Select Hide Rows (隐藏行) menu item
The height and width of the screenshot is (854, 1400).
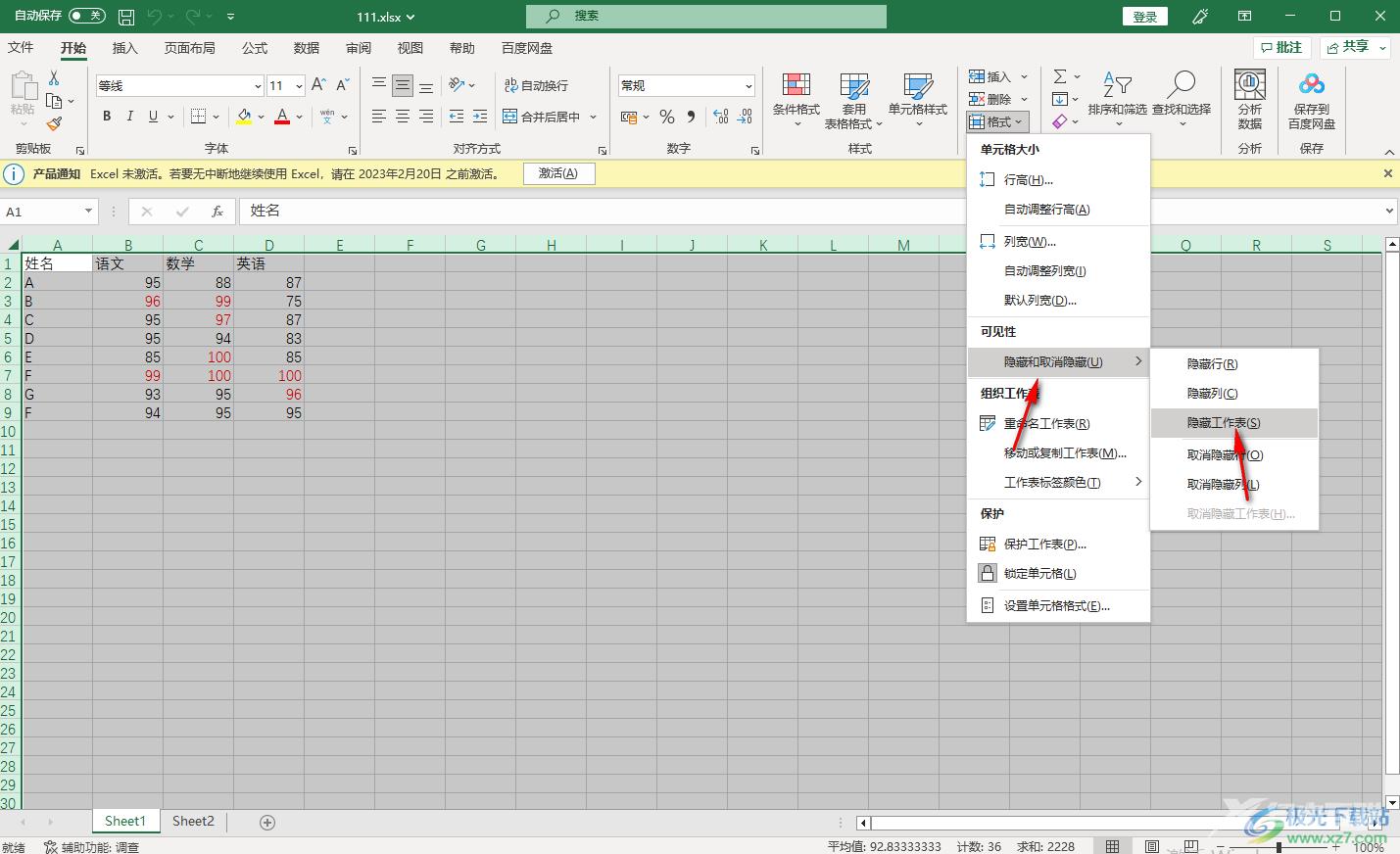[x=1234, y=364]
